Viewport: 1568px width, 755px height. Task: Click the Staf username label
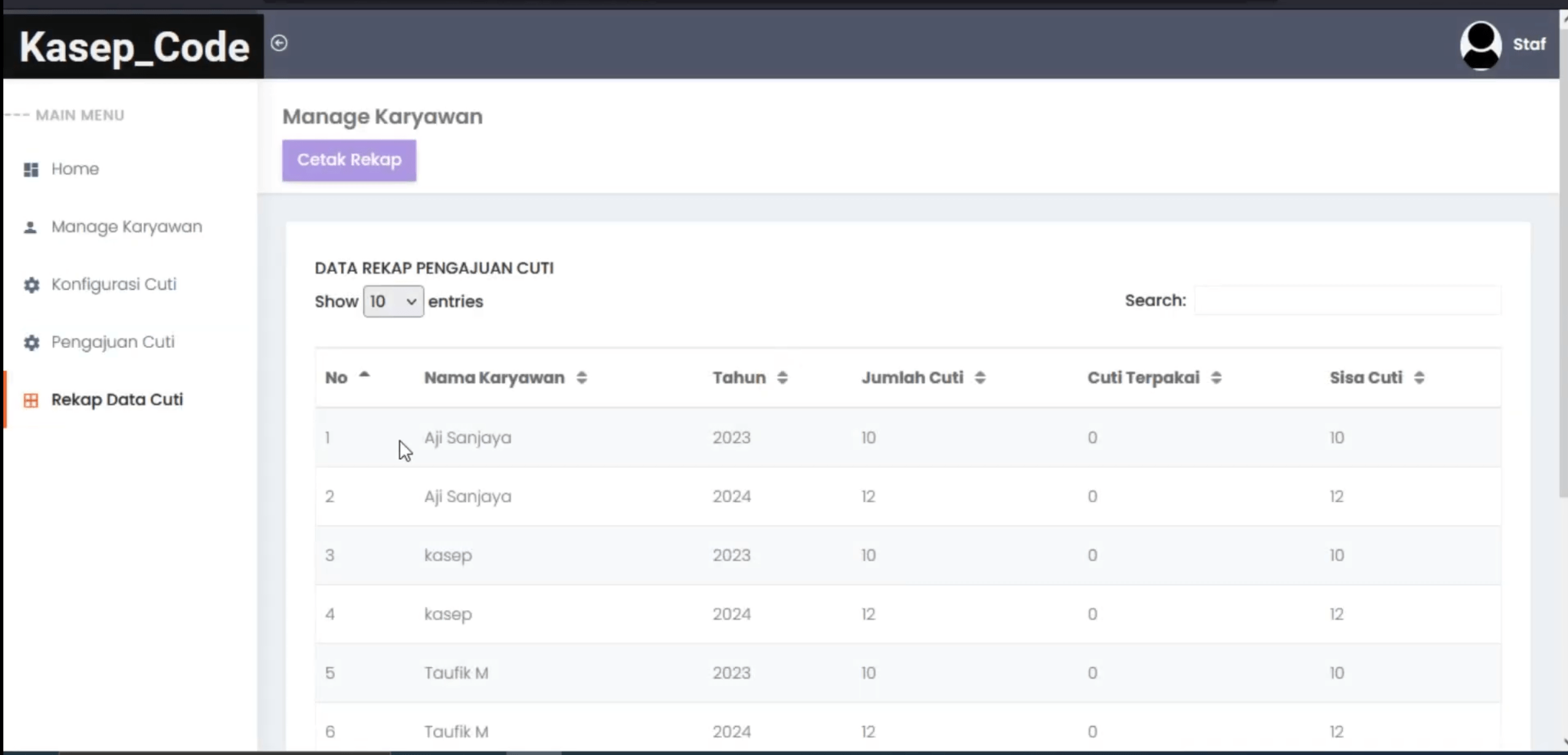click(1529, 44)
